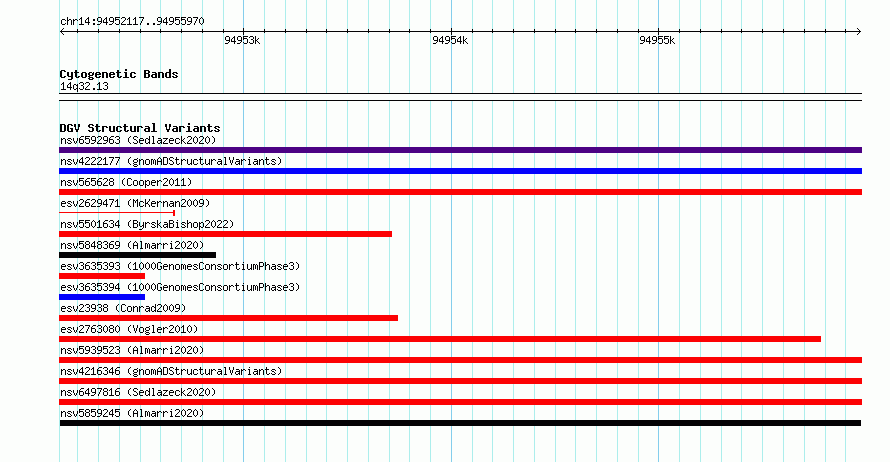Select the 14q32.13 band label
This screenshot has width=890, height=462.
click(84, 86)
